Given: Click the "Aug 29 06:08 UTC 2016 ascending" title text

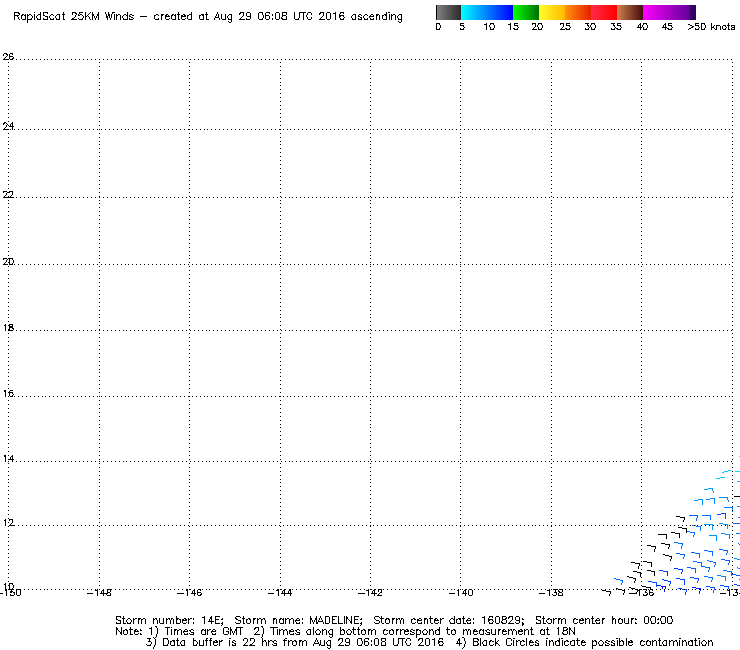Looking at the screenshot, I should pos(308,17).
